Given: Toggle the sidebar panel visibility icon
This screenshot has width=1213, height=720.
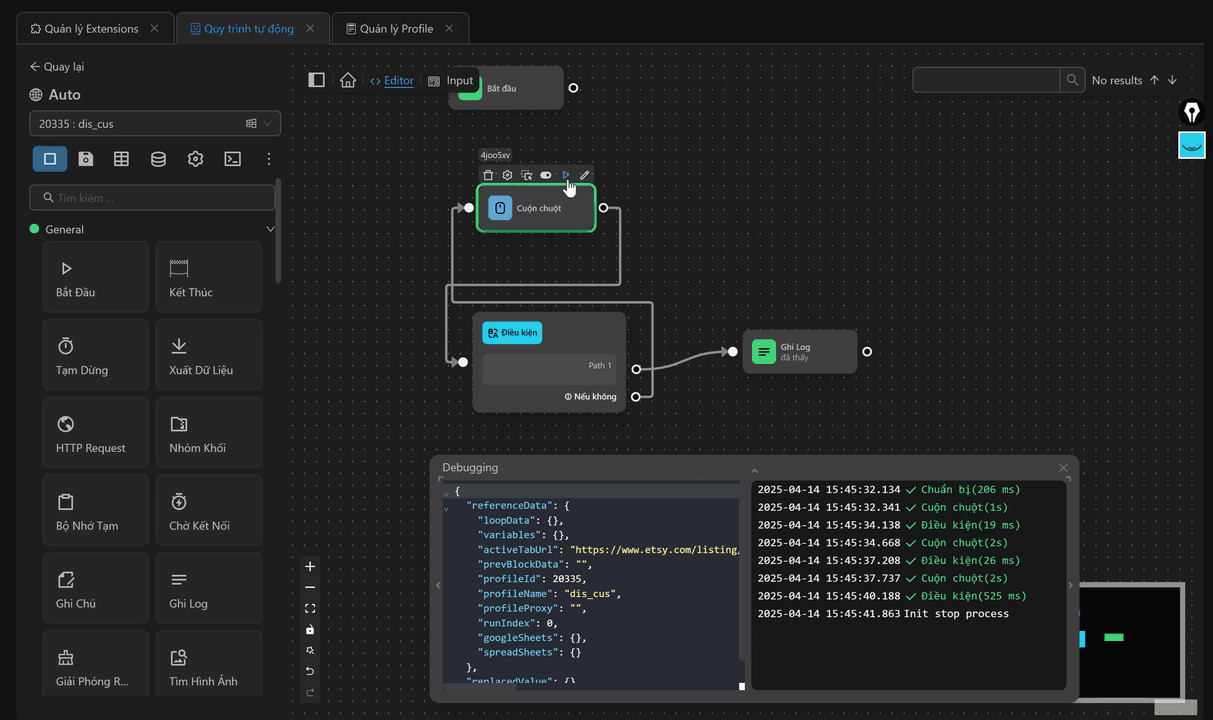Looking at the screenshot, I should click(x=317, y=80).
